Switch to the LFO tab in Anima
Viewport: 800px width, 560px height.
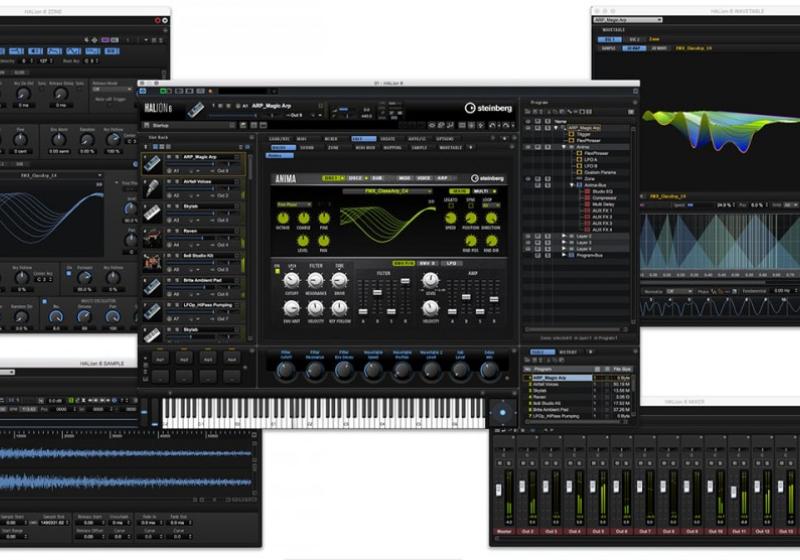452,262
